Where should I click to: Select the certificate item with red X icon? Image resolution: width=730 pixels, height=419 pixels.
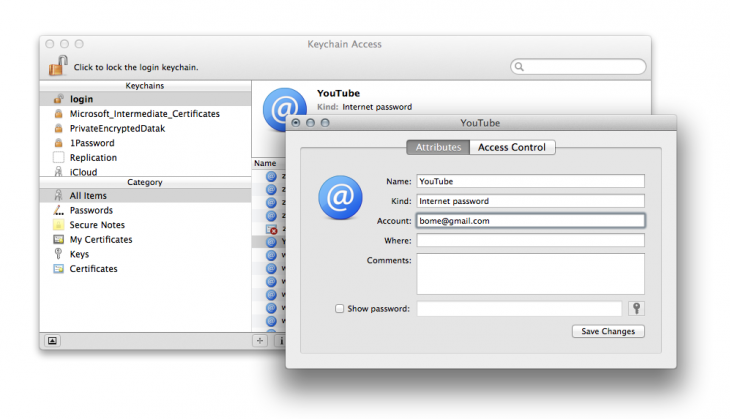[x=271, y=229]
